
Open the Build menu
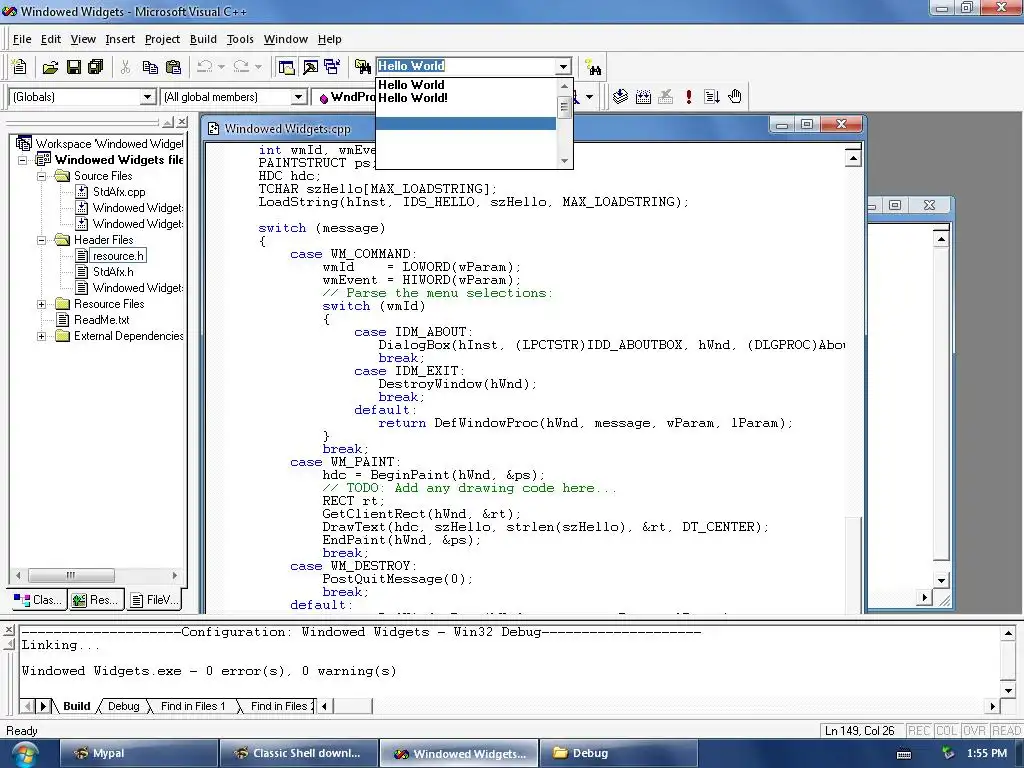(x=203, y=39)
